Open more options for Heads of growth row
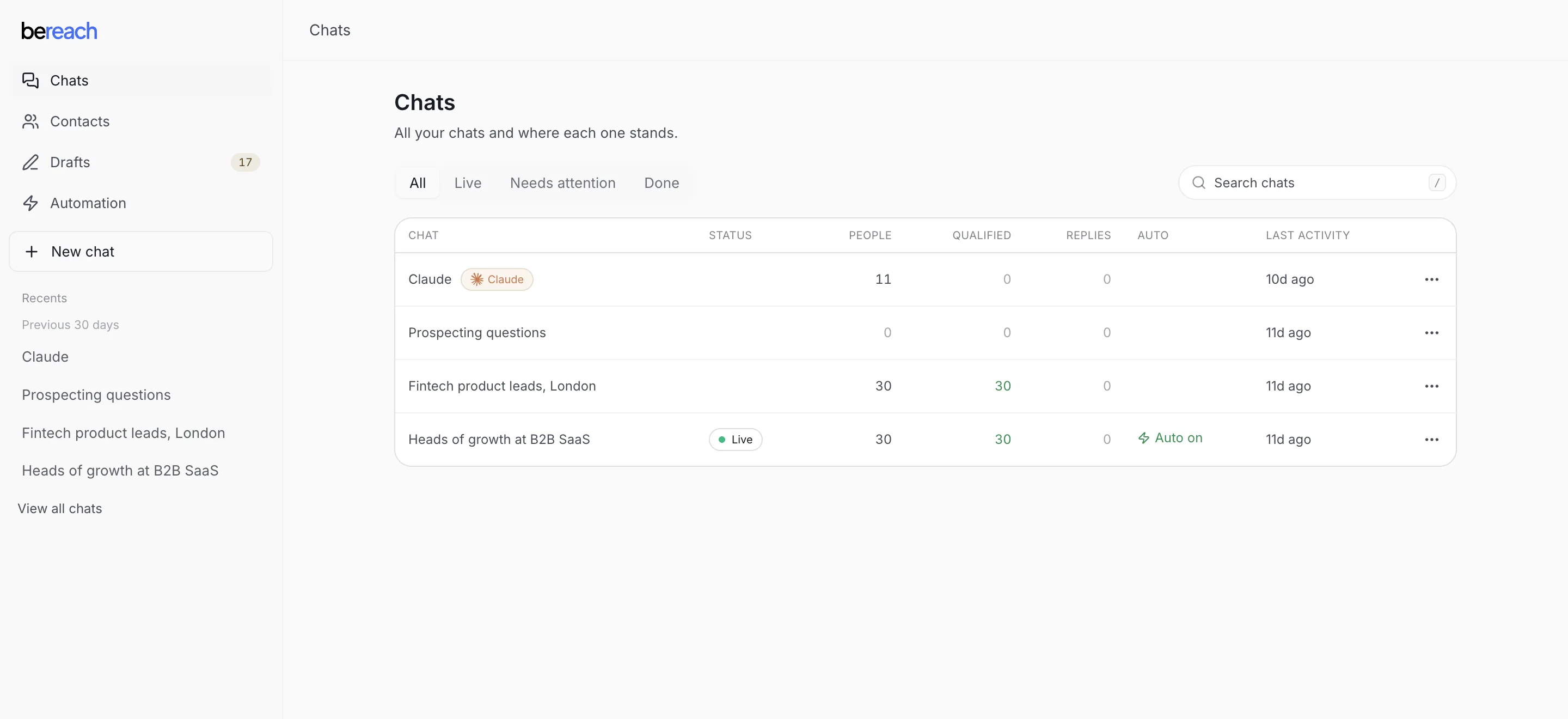Viewport: 1568px width, 719px height. pyautogui.click(x=1431, y=440)
